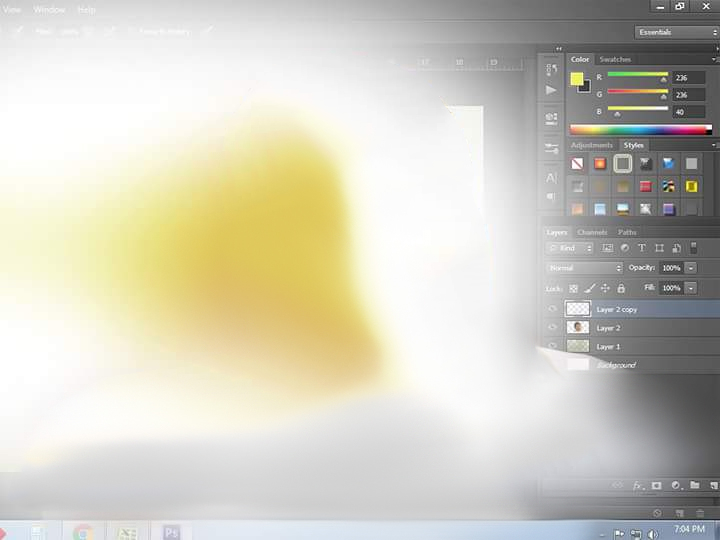Apply the yellow square style thumbnail
This screenshot has height=540, width=720.
pyautogui.click(x=691, y=186)
